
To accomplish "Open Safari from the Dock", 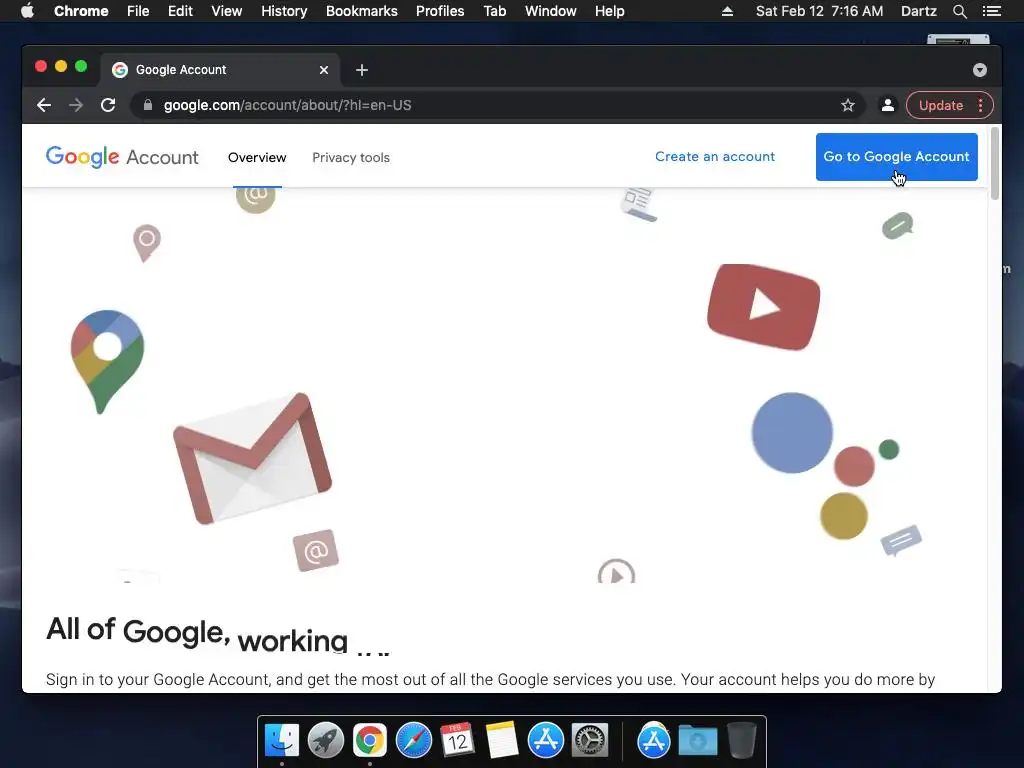I will pos(414,741).
